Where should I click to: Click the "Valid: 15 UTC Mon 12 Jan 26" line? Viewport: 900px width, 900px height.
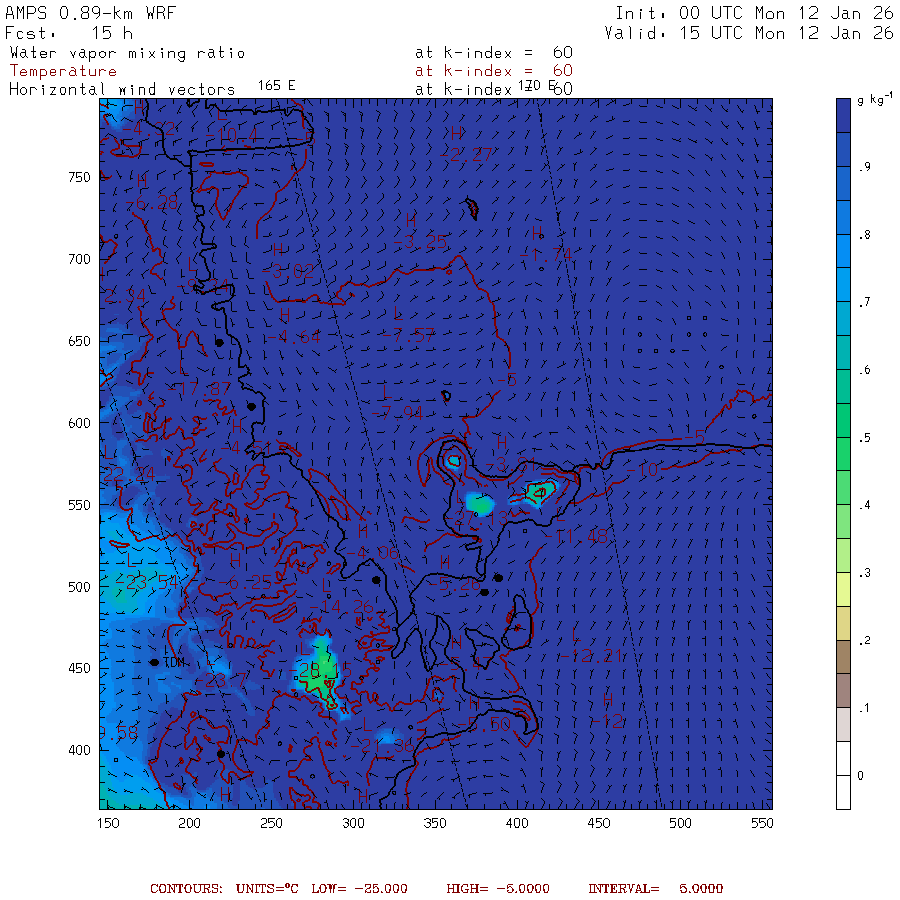[x=748, y=33]
